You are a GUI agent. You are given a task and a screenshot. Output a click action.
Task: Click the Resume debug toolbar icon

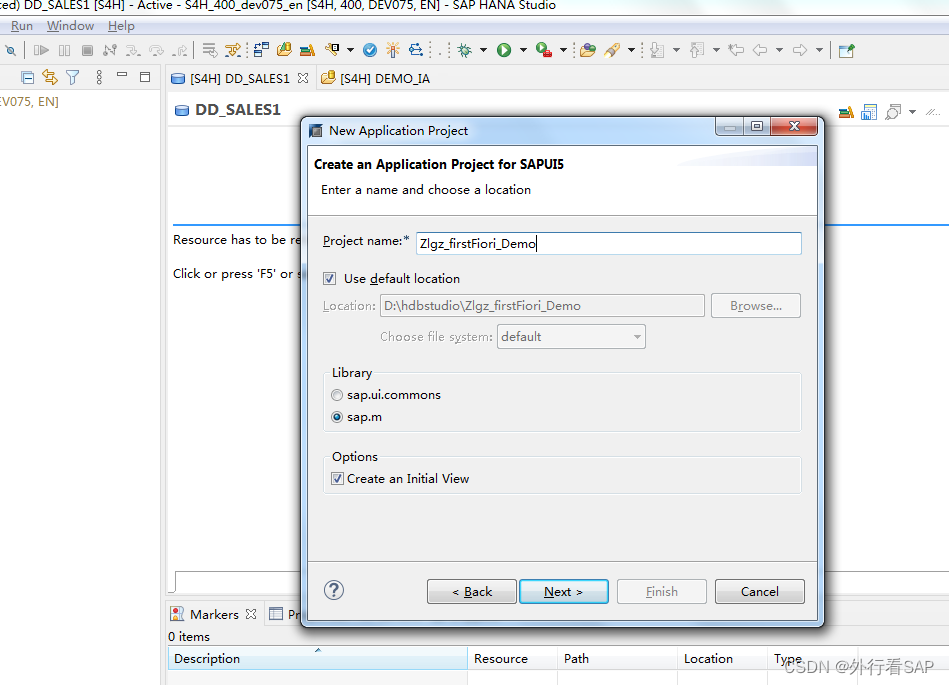coord(41,50)
